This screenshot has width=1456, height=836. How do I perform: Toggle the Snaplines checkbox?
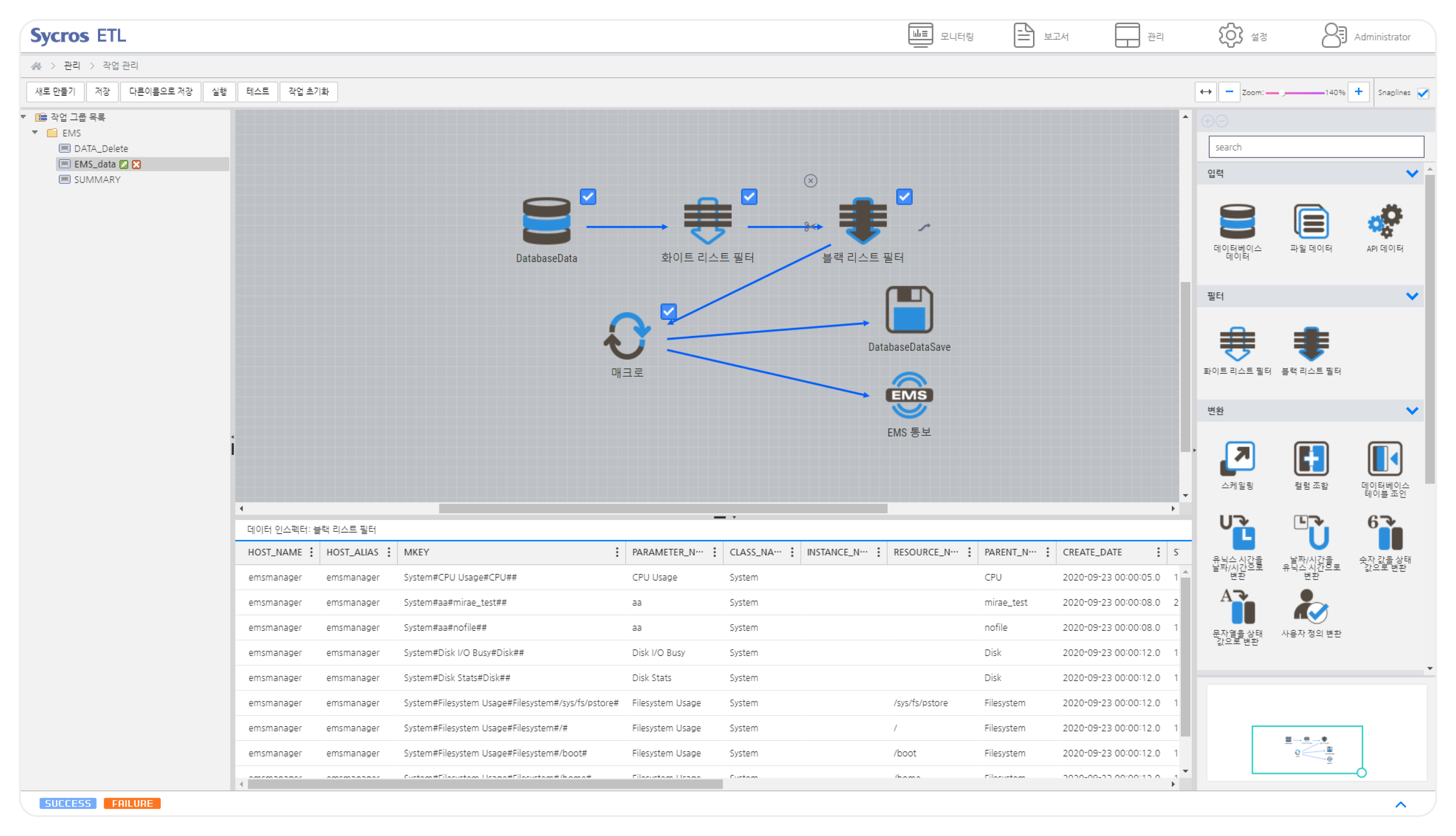click(1423, 93)
